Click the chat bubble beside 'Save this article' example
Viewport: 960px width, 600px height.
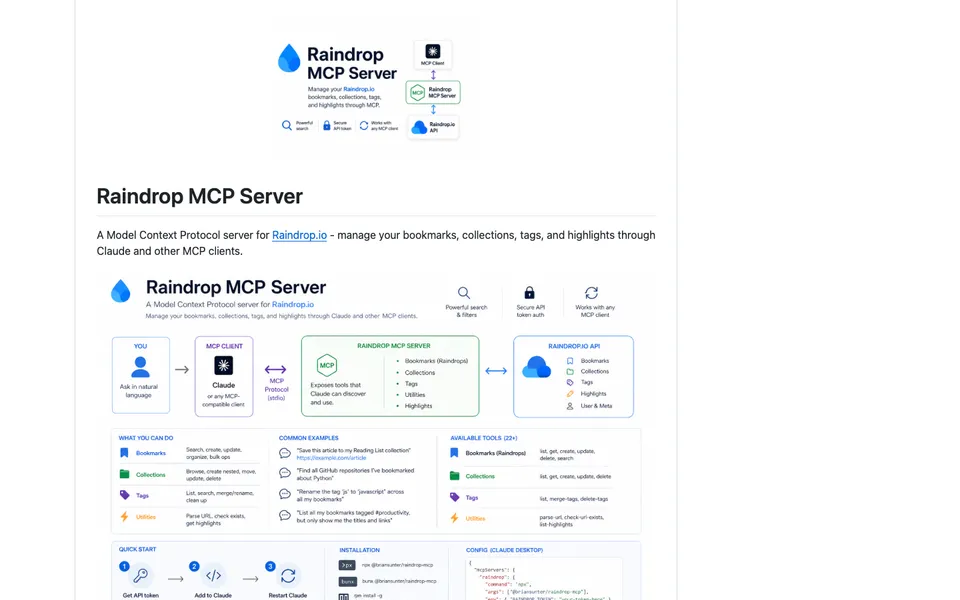tap(285, 453)
